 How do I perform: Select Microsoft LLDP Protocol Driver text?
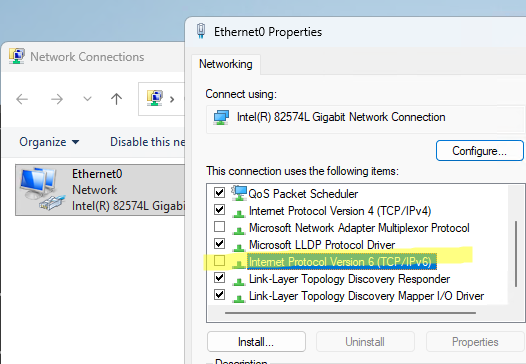tap(322, 245)
